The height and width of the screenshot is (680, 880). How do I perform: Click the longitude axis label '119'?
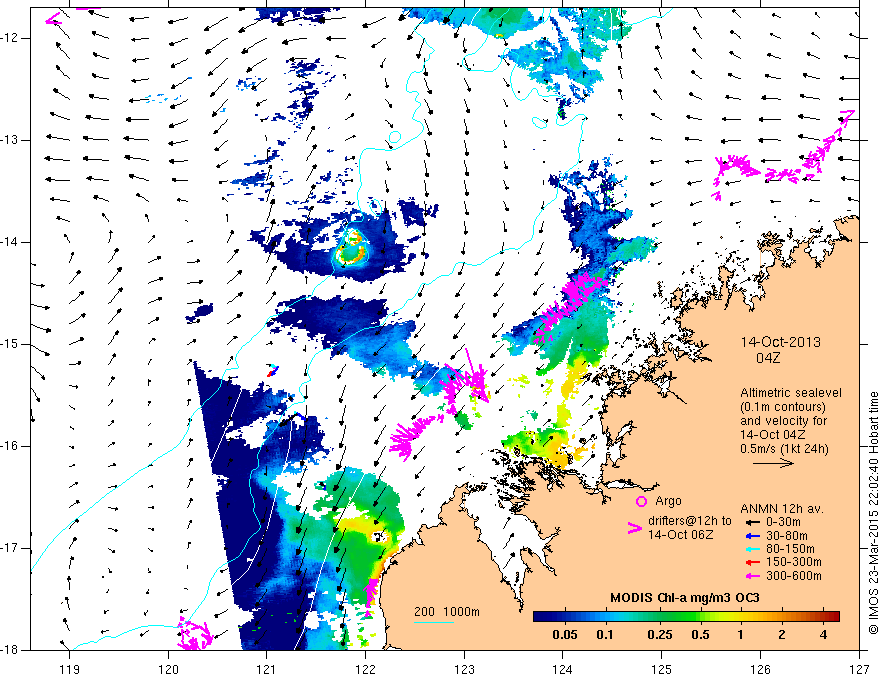(x=69, y=669)
